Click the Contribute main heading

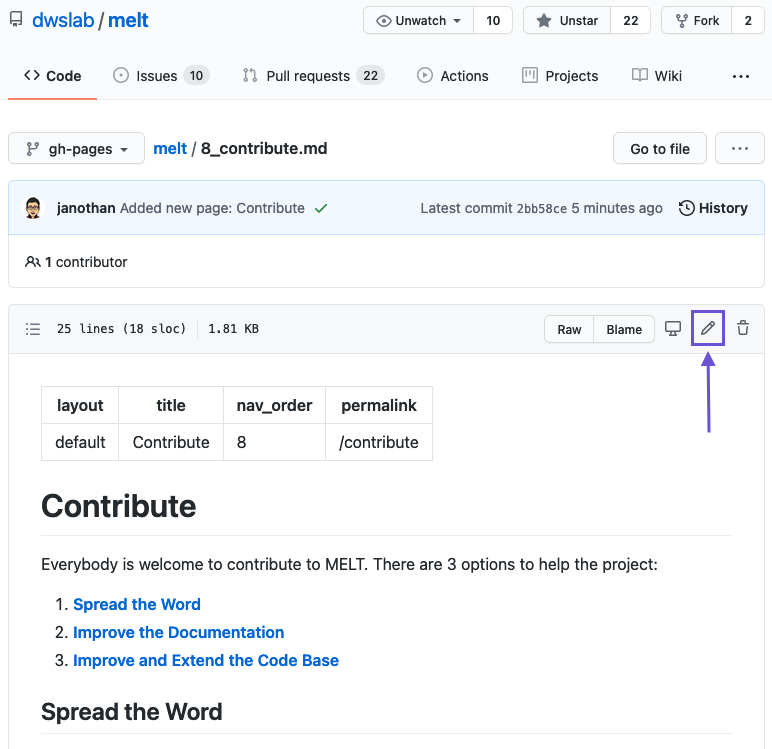pyautogui.click(x=119, y=506)
